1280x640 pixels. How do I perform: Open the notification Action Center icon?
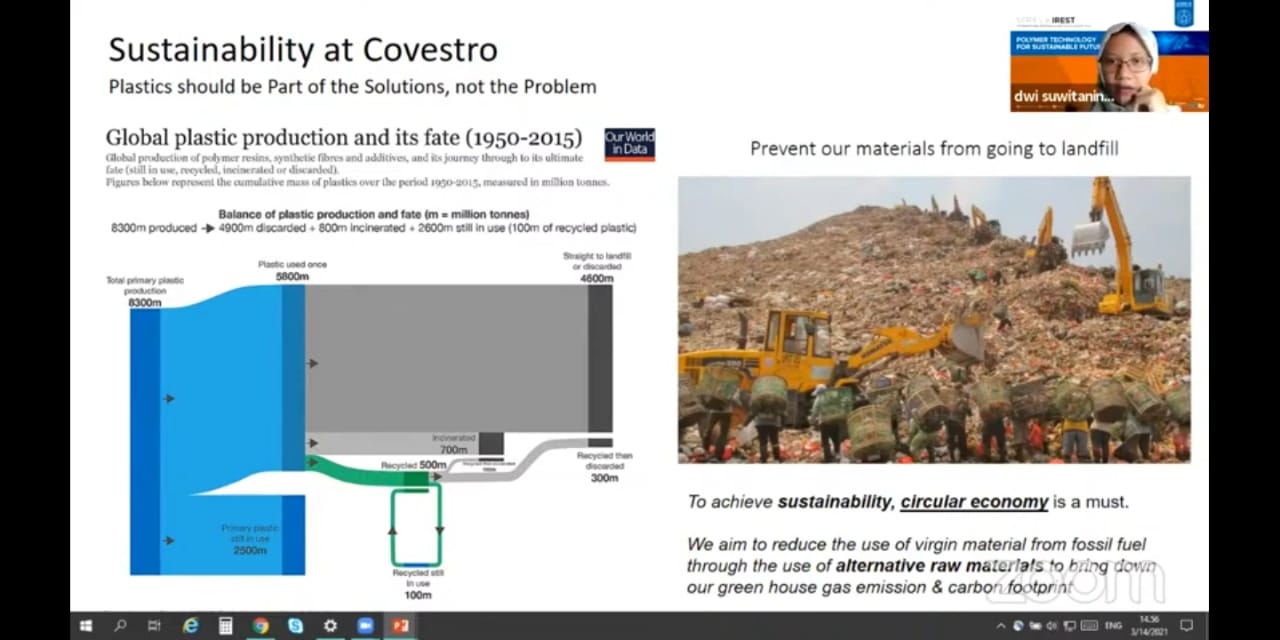pyautogui.click(x=1187, y=626)
